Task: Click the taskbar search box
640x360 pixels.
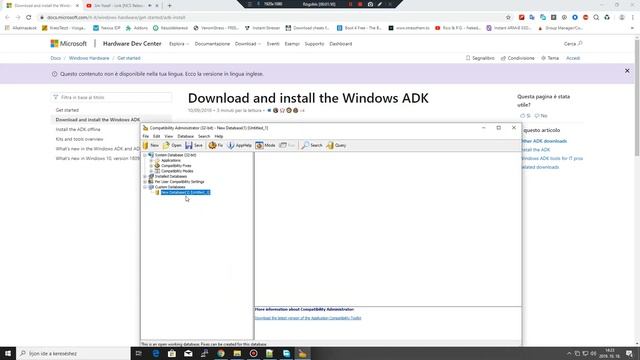Action: 73,353
